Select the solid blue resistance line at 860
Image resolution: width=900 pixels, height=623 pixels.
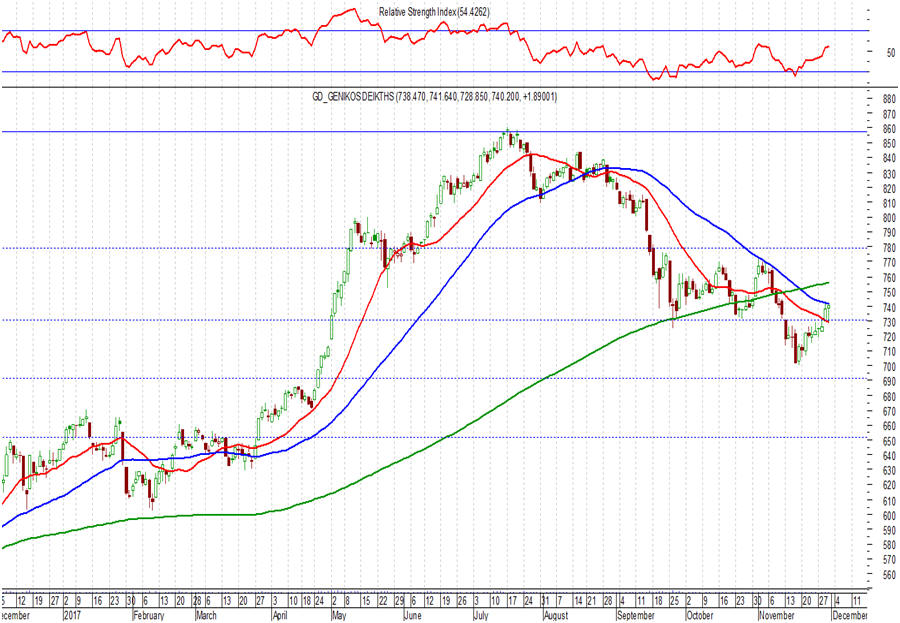point(434,131)
